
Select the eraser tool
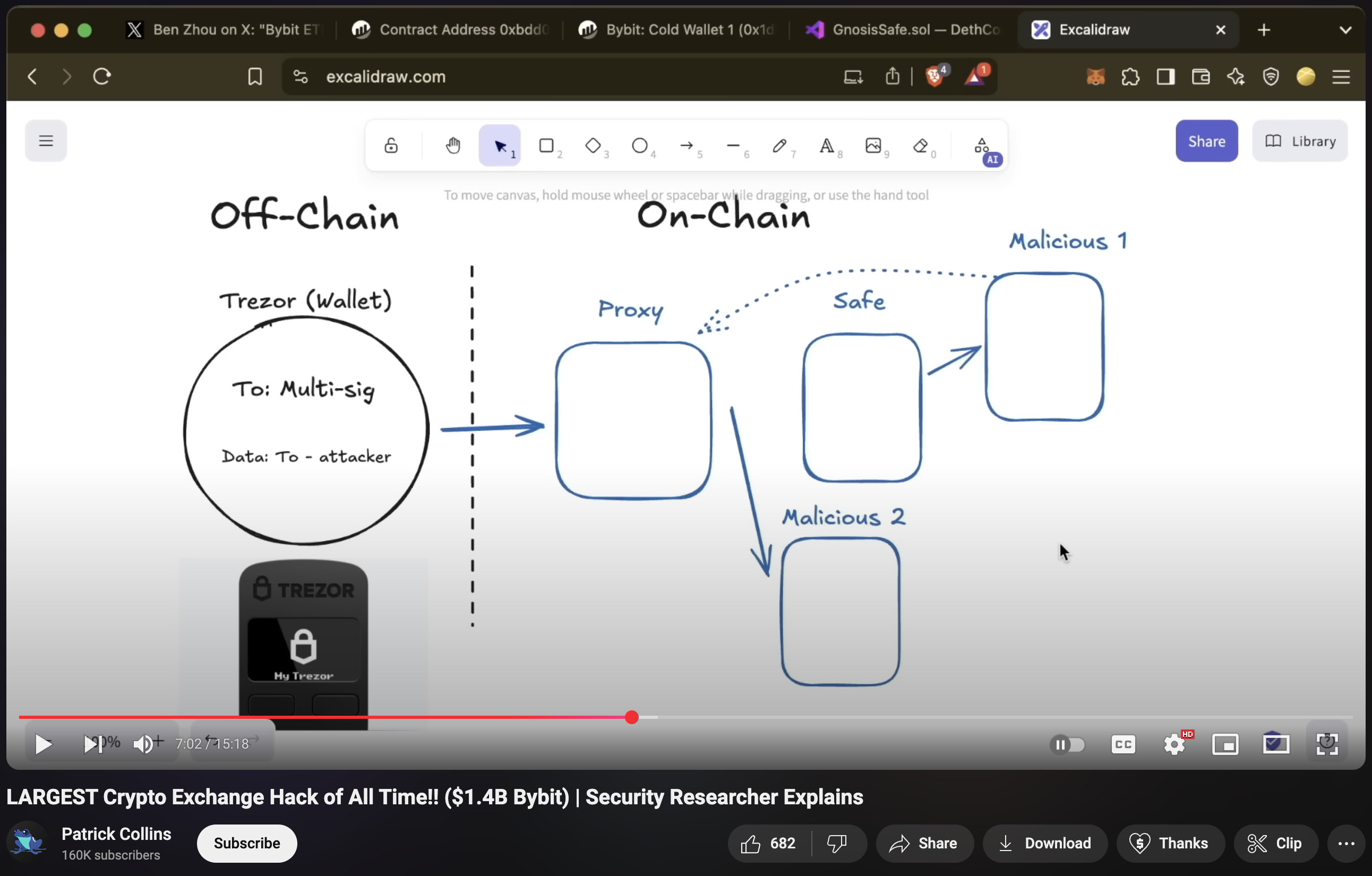(920, 146)
